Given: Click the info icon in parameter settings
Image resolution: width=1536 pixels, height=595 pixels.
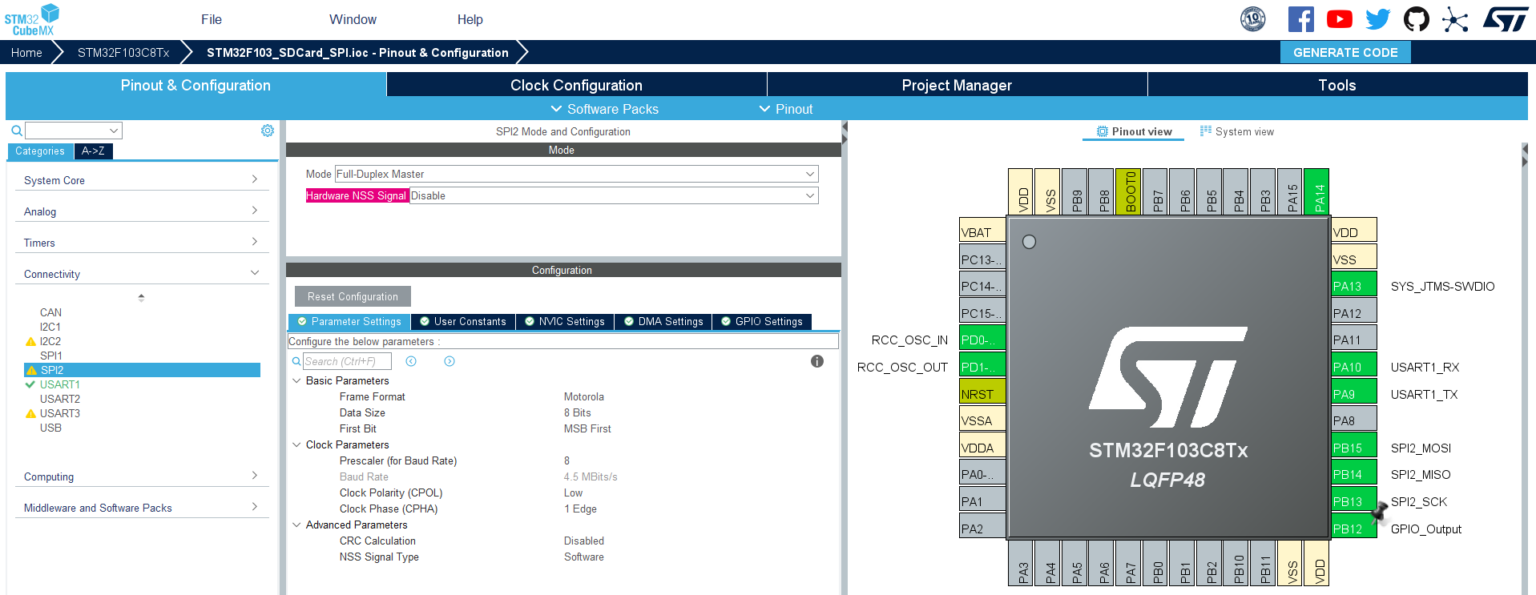Looking at the screenshot, I should pos(817,361).
